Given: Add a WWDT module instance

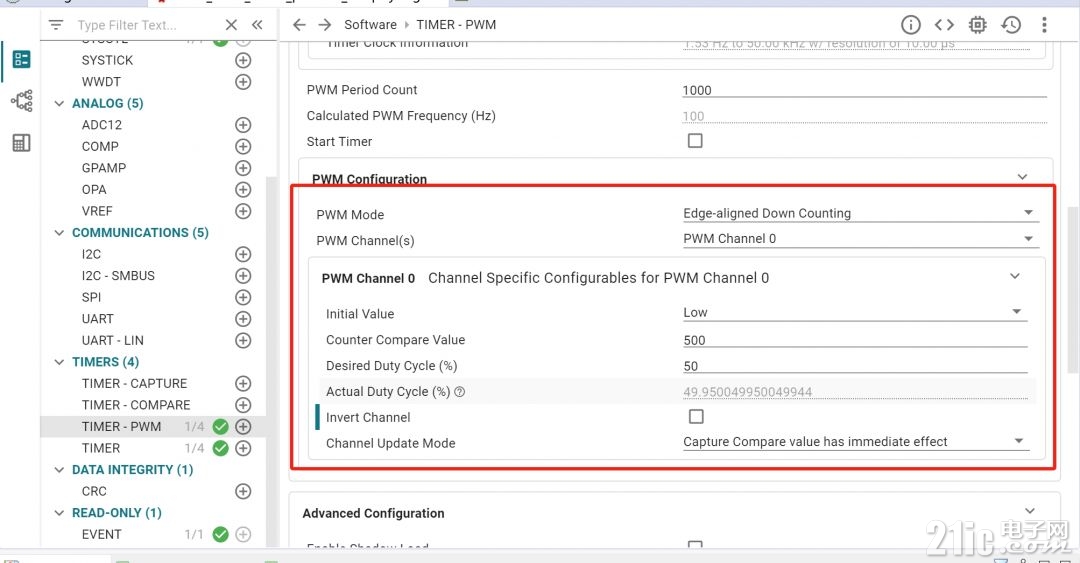Looking at the screenshot, I should (x=243, y=82).
